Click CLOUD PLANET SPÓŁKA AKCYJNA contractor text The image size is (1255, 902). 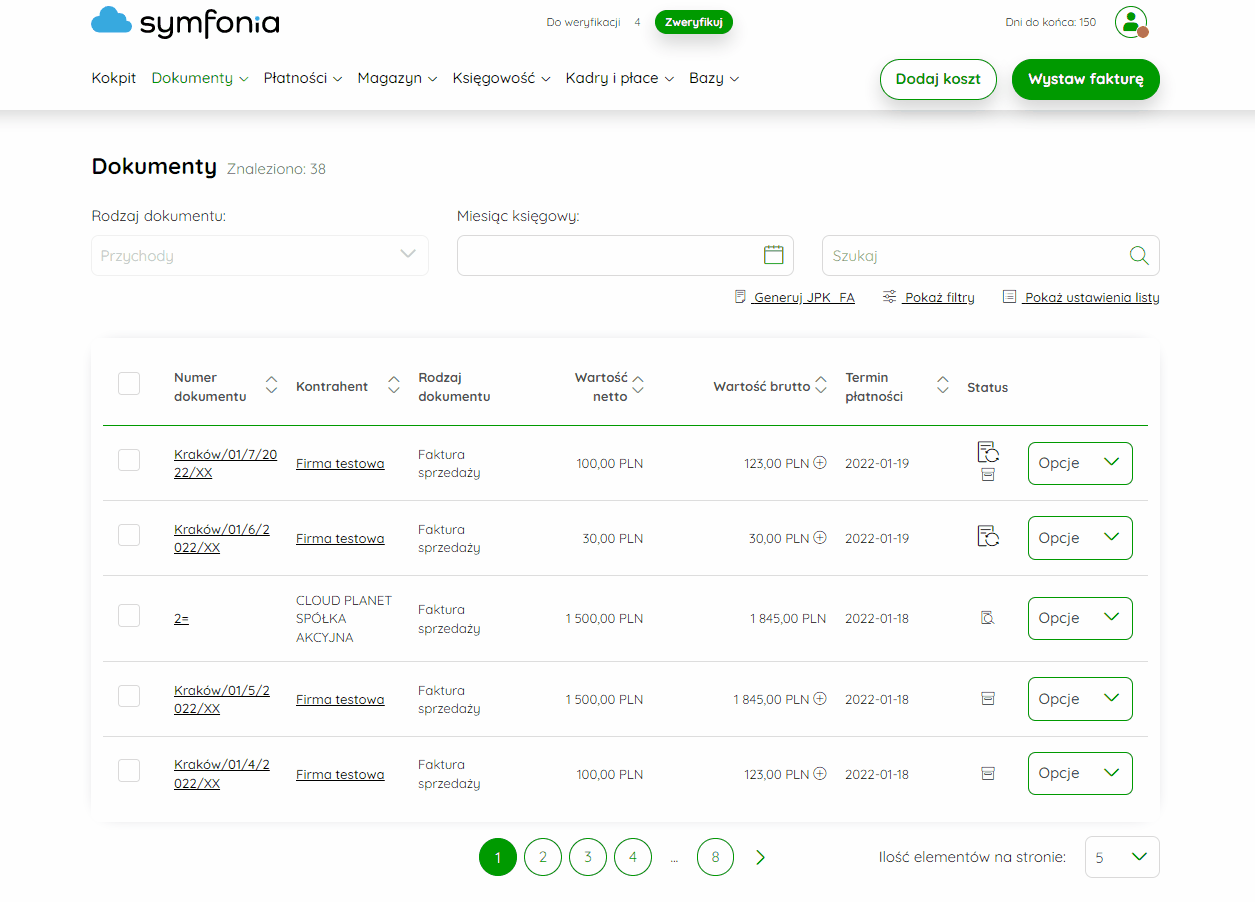(344, 619)
